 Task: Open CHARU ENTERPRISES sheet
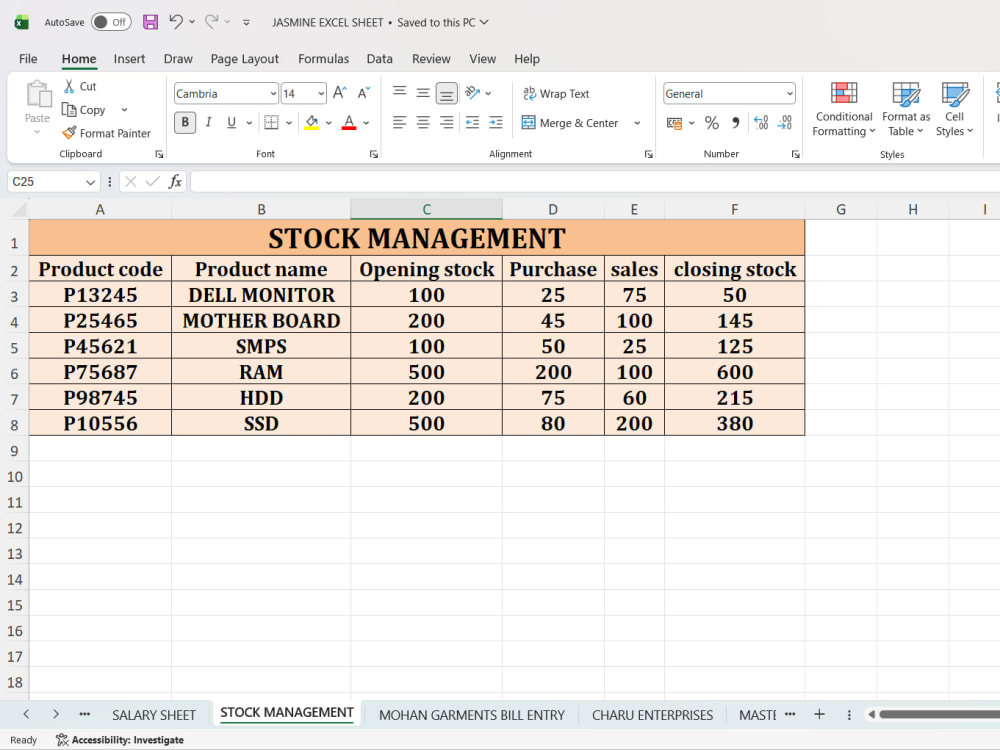[x=652, y=715]
